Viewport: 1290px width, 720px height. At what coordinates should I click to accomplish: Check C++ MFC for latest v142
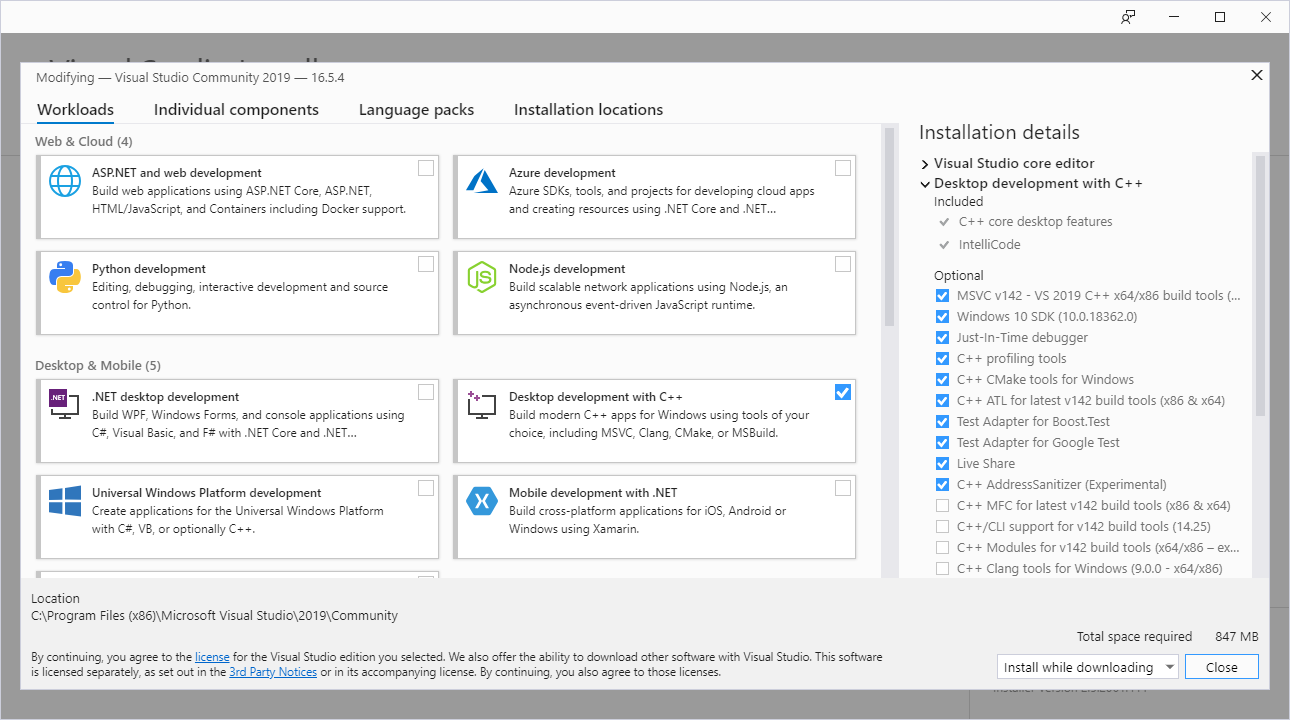[x=942, y=506]
